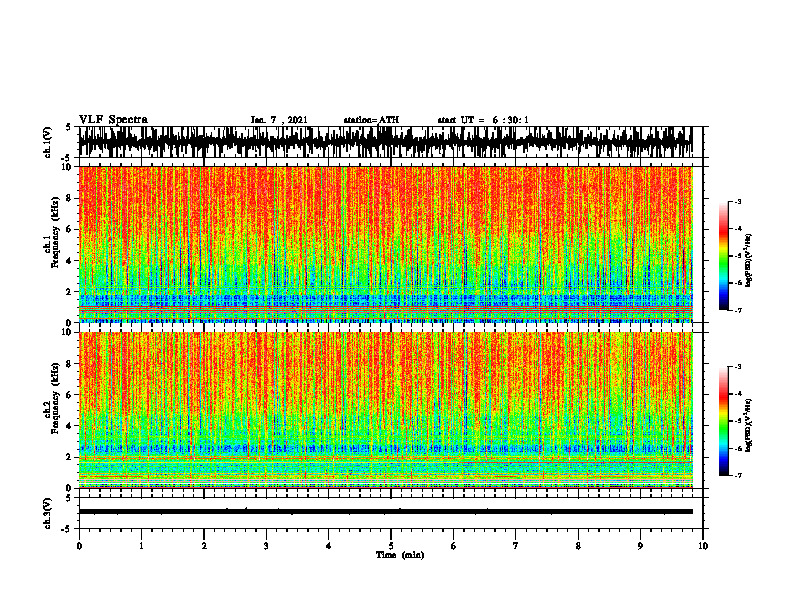Click time axis tick label "7"
The image size is (792, 612).
(516, 546)
